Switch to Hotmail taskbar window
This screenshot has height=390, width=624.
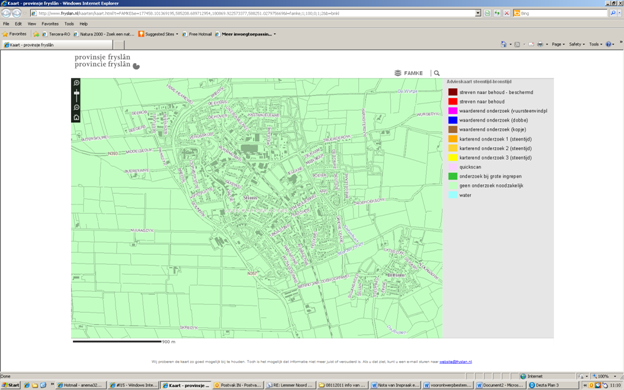81,385
